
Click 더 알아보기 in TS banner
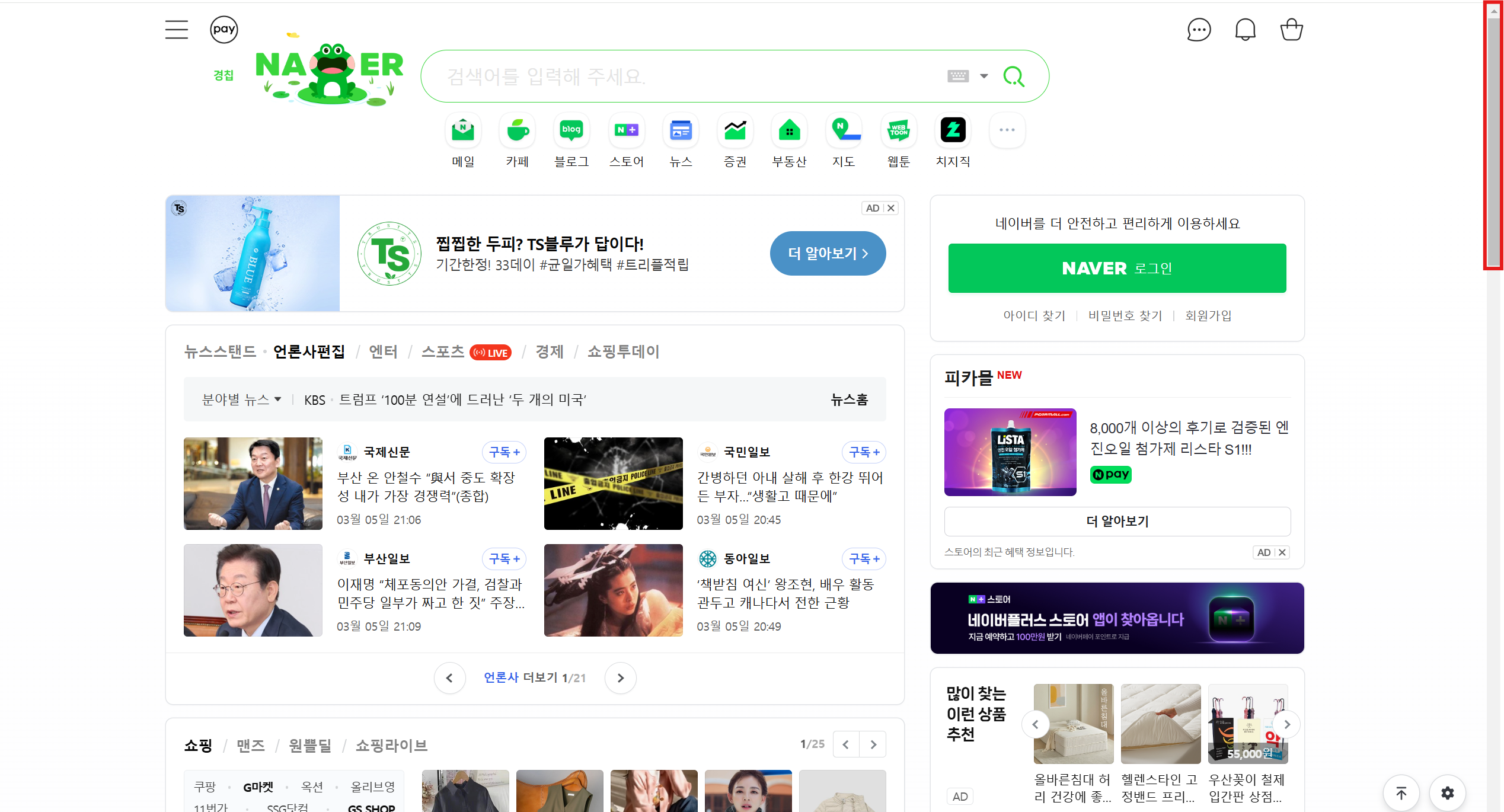pos(828,254)
